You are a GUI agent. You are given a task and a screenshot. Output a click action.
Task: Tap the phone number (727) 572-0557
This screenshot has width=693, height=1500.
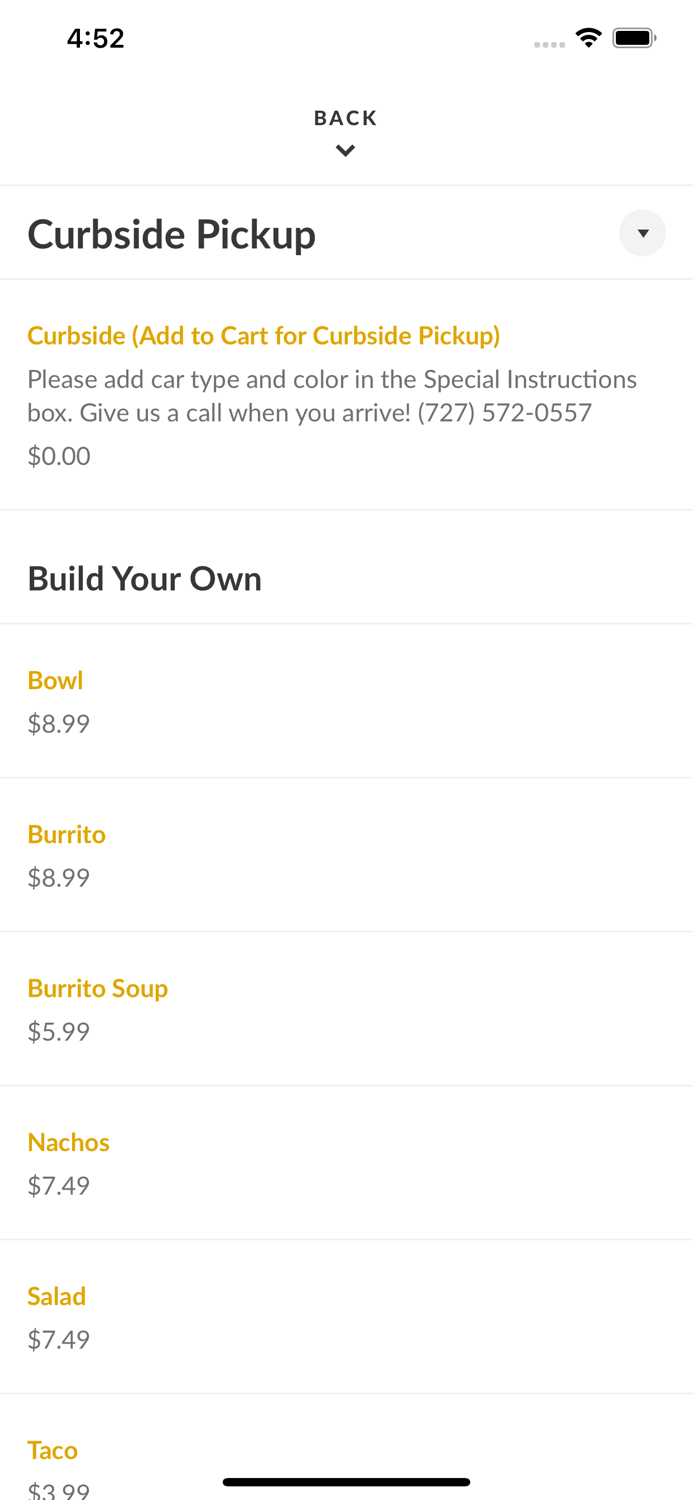(x=506, y=412)
